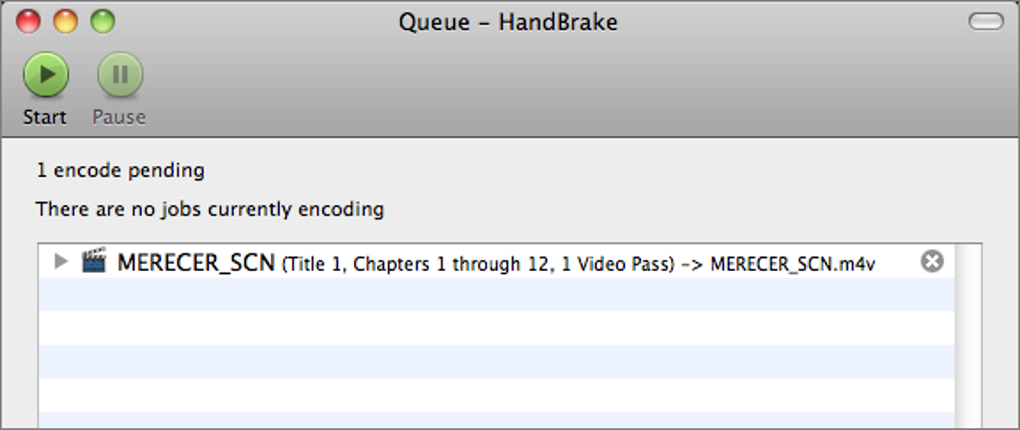Zoom the Queue window with the green button
Image resolution: width=1020 pixels, height=430 pixels.
[102, 21]
